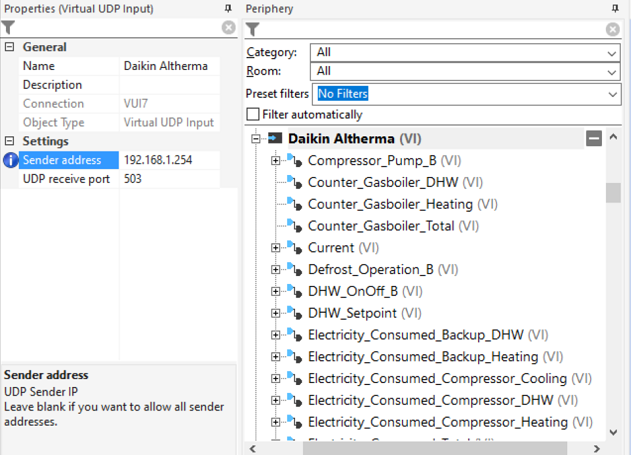The width and height of the screenshot is (631, 455).
Task: Click the tree vertical scrollbar up arrow
Action: (613, 137)
